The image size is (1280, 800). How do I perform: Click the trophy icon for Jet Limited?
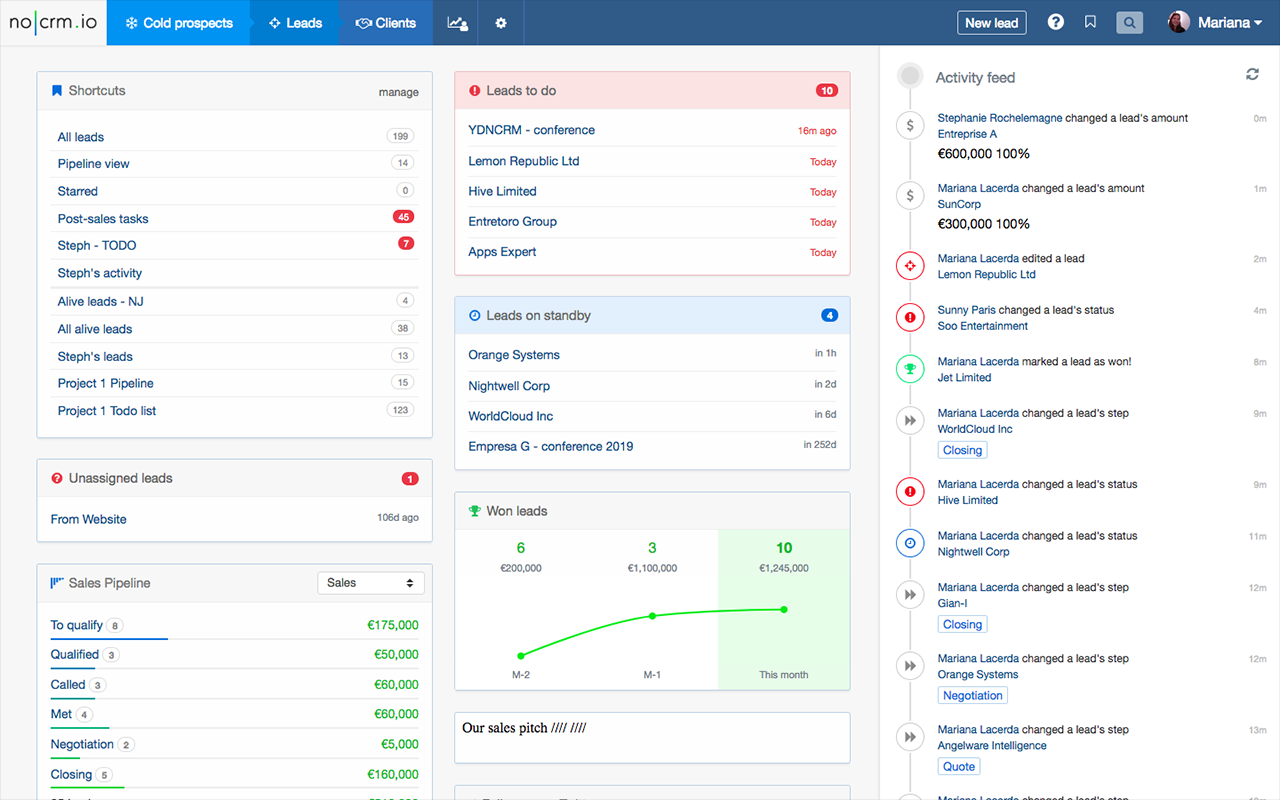910,369
